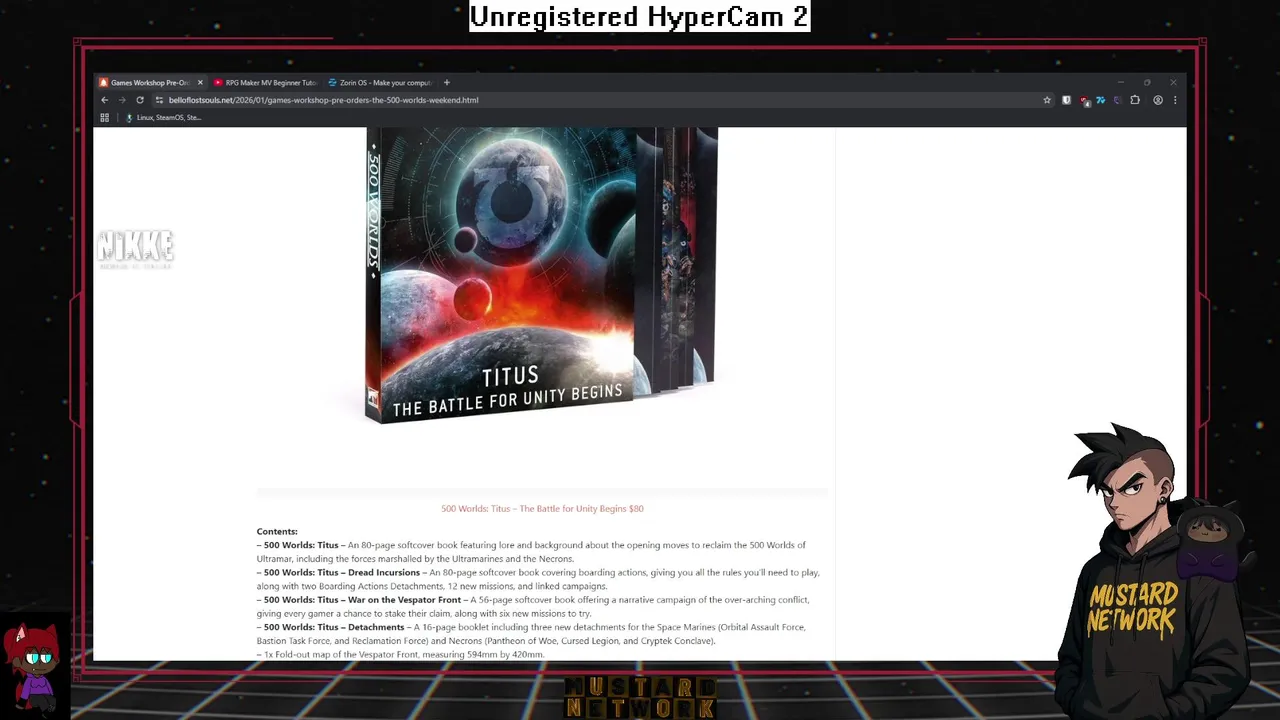Open the Bitwarden shield extension
Viewport: 1280px width, 720px height.
pos(1066,100)
